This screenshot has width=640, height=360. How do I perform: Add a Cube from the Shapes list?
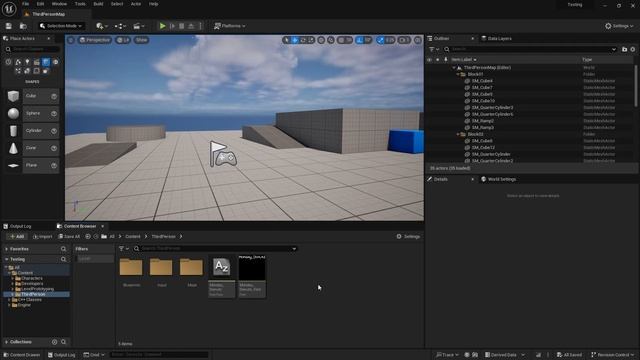[32, 96]
